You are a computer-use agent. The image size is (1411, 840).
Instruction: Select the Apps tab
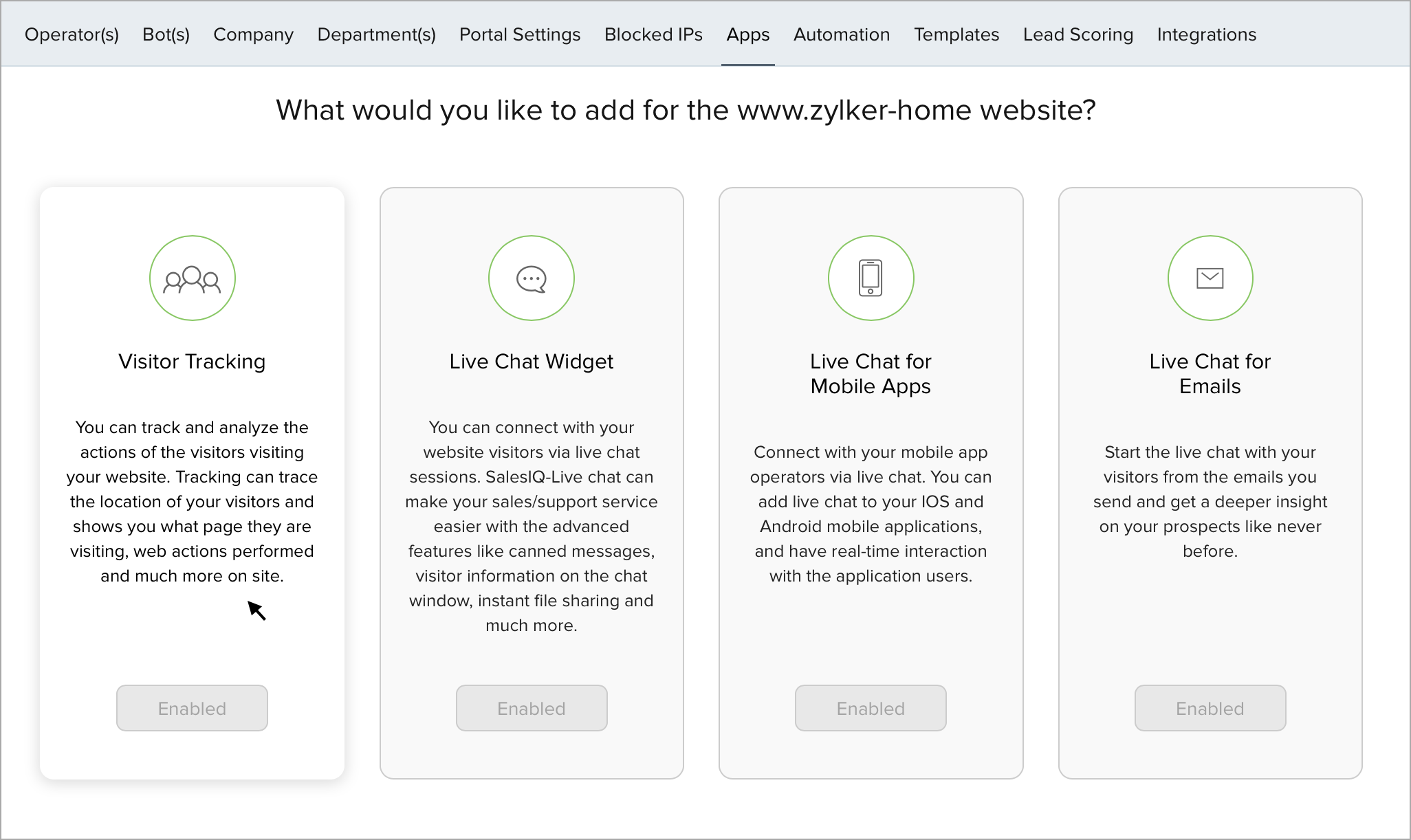tap(748, 34)
